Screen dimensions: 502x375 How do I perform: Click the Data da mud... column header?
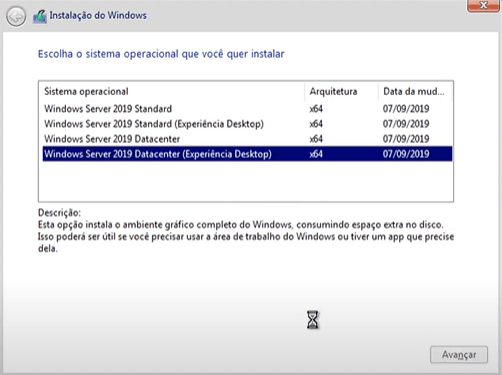[x=415, y=91]
